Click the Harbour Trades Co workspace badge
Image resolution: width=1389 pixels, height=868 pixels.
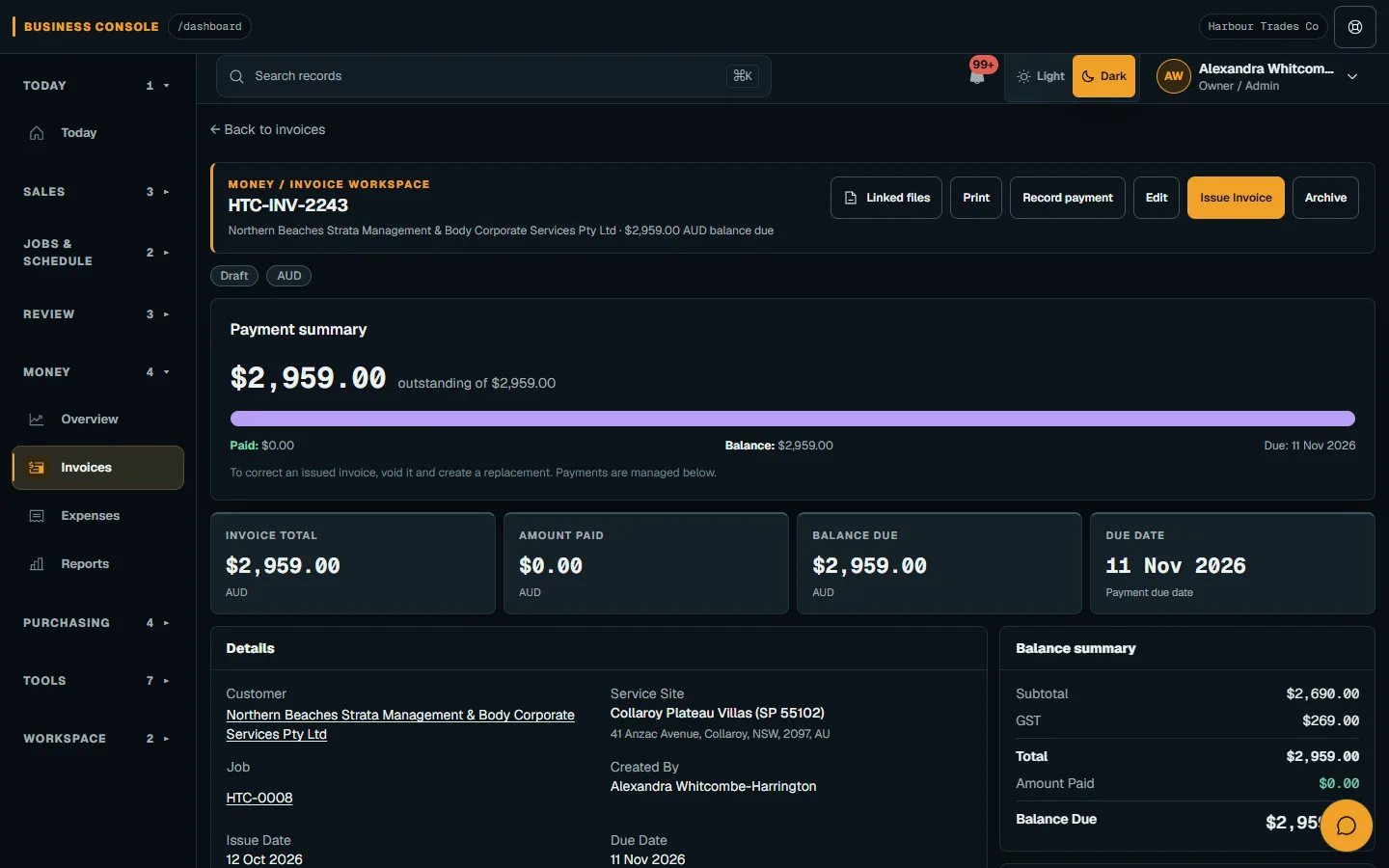[1263, 27]
